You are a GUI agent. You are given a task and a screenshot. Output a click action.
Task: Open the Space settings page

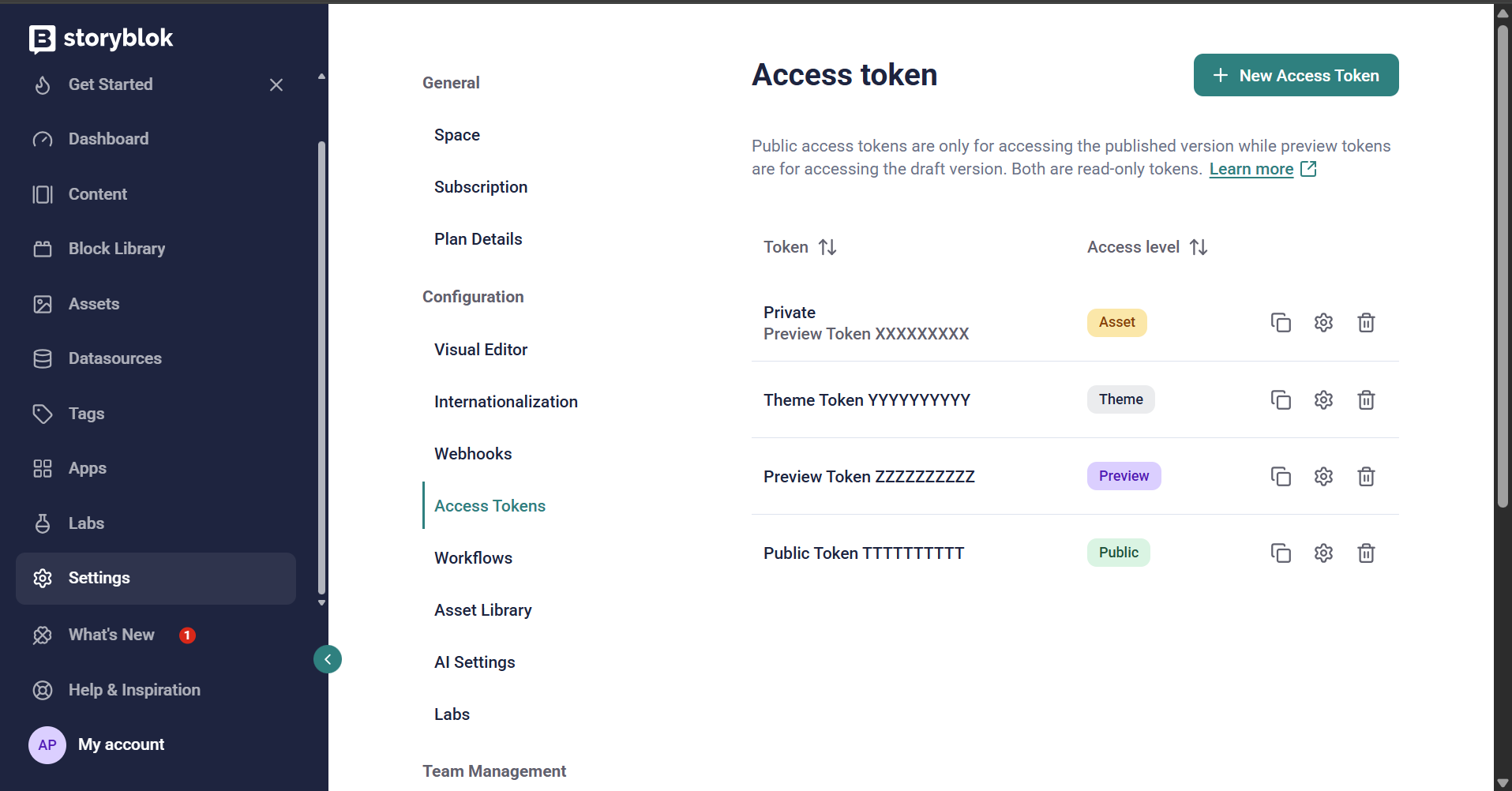coord(457,135)
